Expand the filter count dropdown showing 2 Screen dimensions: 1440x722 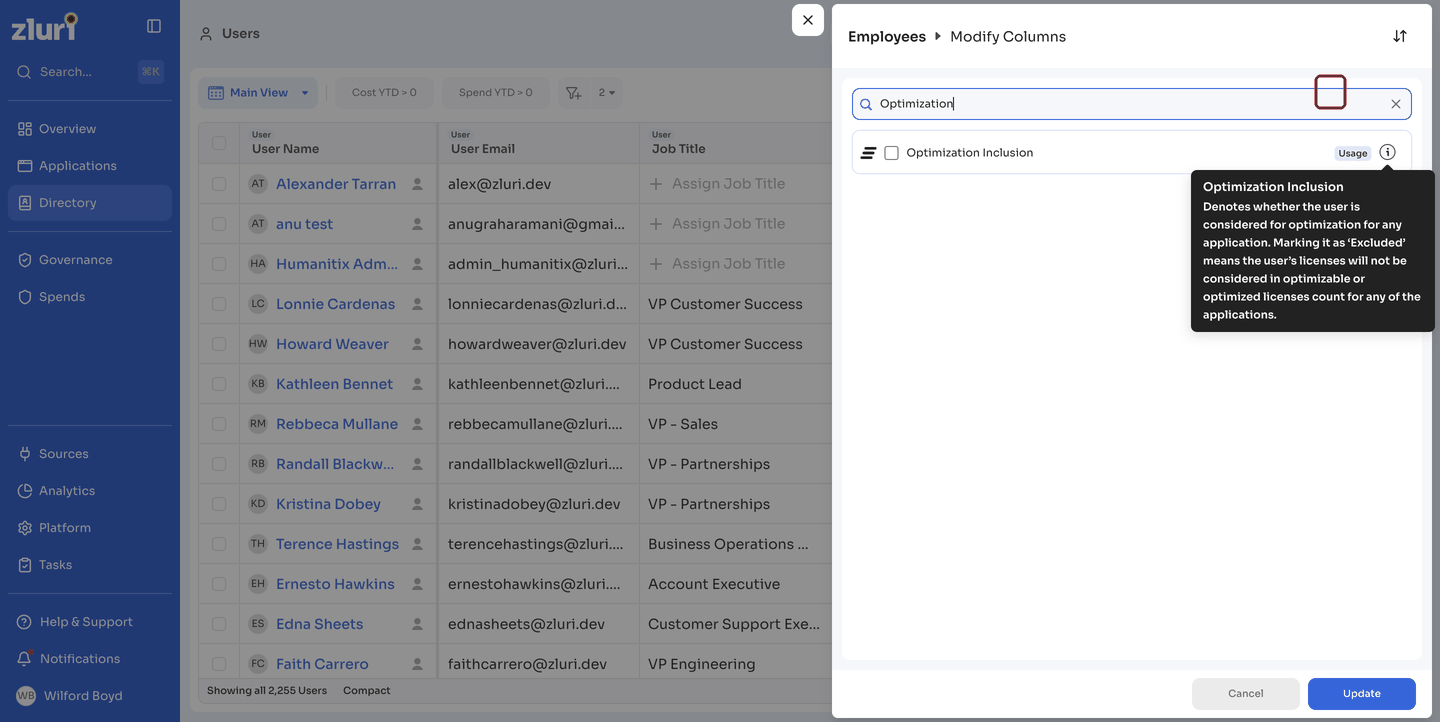(x=607, y=93)
